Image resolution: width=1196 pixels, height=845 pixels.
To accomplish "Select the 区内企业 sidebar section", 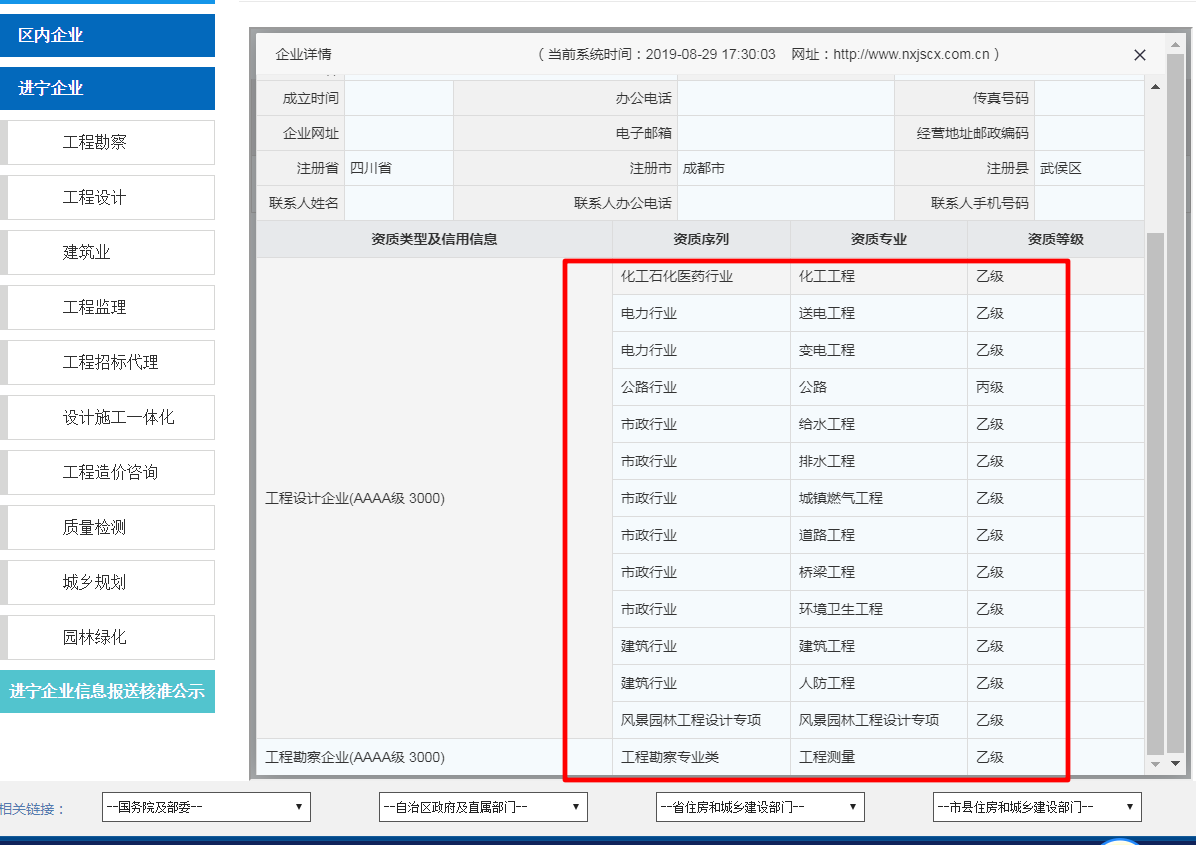I will 107,36.
